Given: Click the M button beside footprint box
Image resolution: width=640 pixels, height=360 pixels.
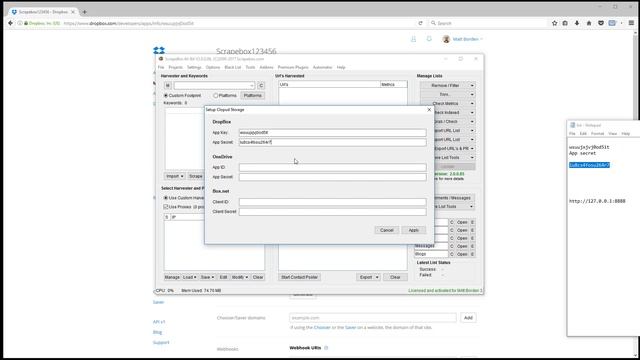Looking at the screenshot, I should pos(167,85).
